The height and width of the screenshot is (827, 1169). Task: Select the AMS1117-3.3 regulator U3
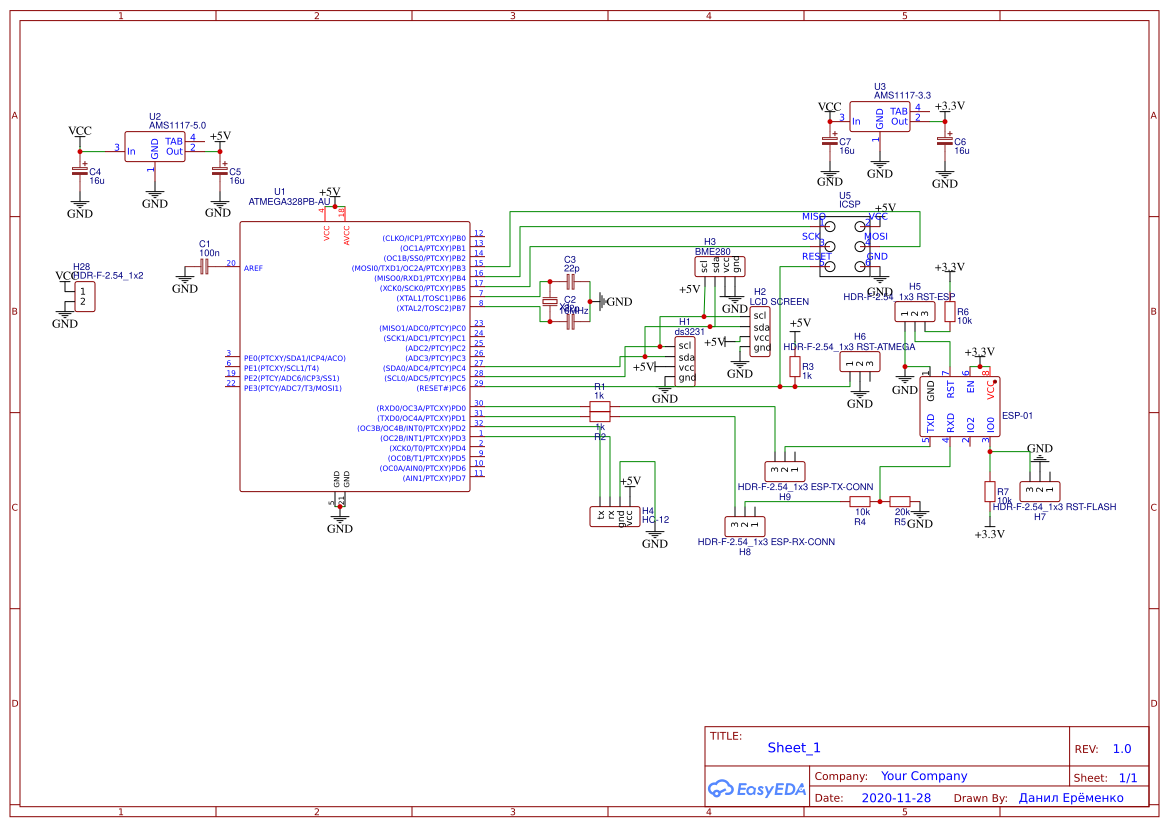pos(879,117)
